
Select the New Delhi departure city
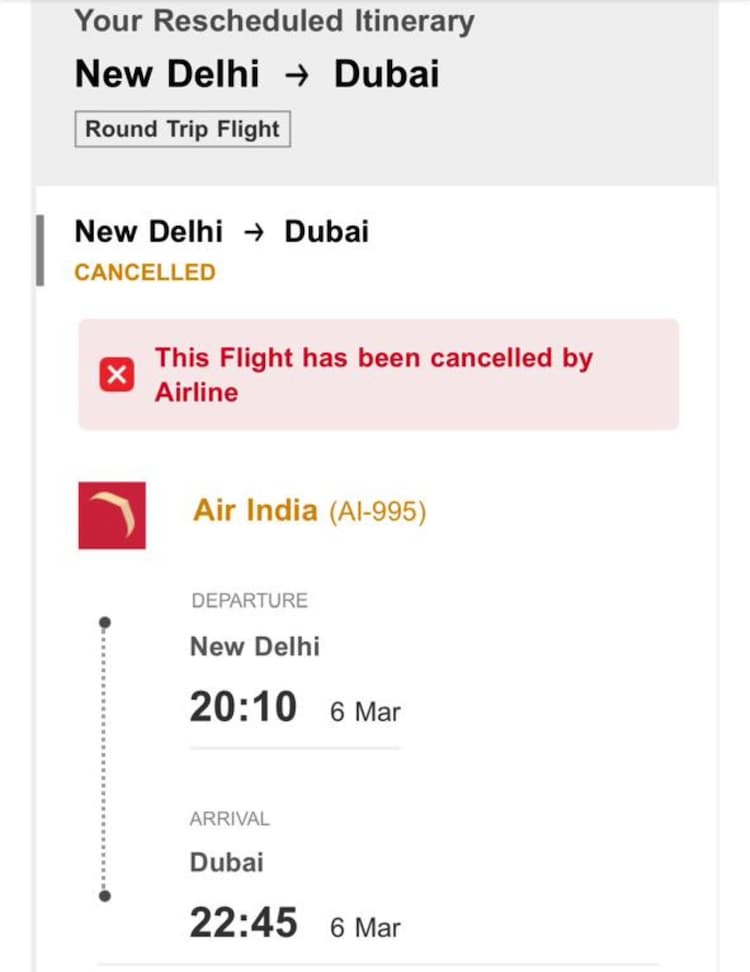tap(255, 646)
